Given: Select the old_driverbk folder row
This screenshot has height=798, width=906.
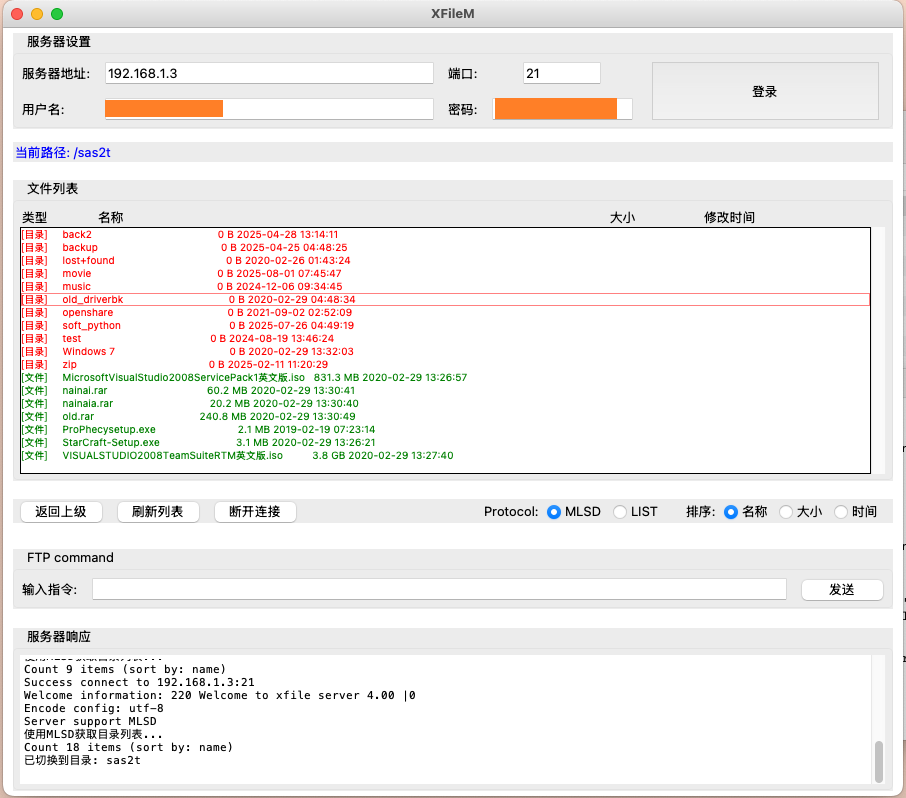Looking at the screenshot, I should pos(92,299).
